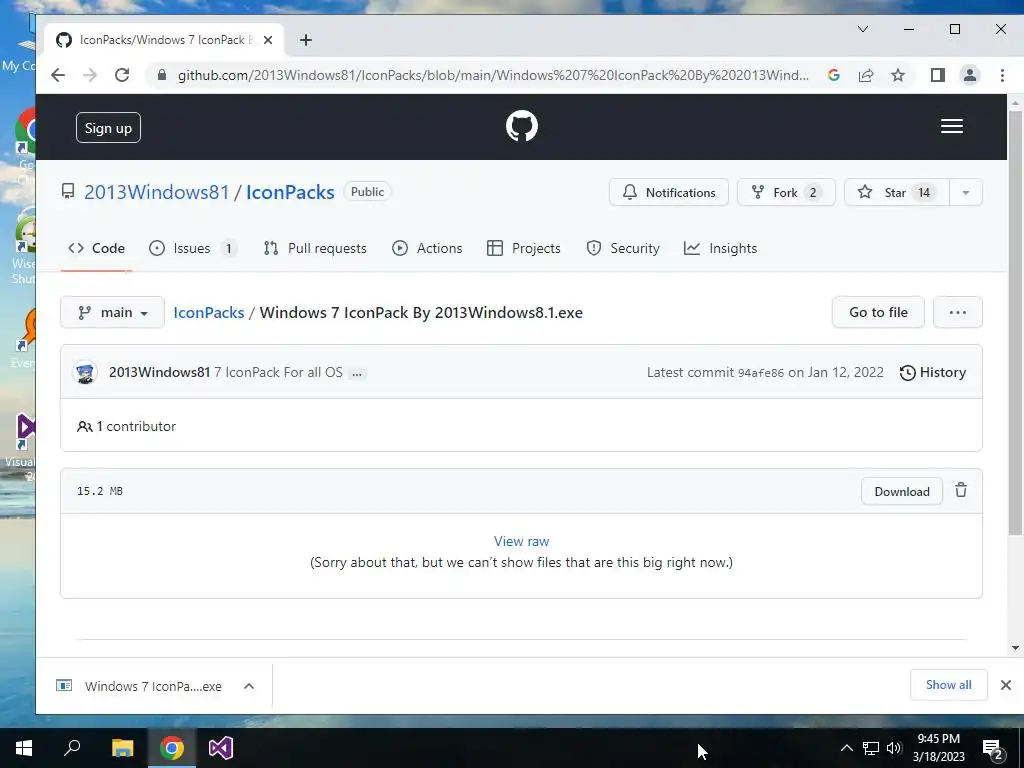Open a new browser tab
Image resolution: width=1024 pixels, height=768 pixels.
306,40
